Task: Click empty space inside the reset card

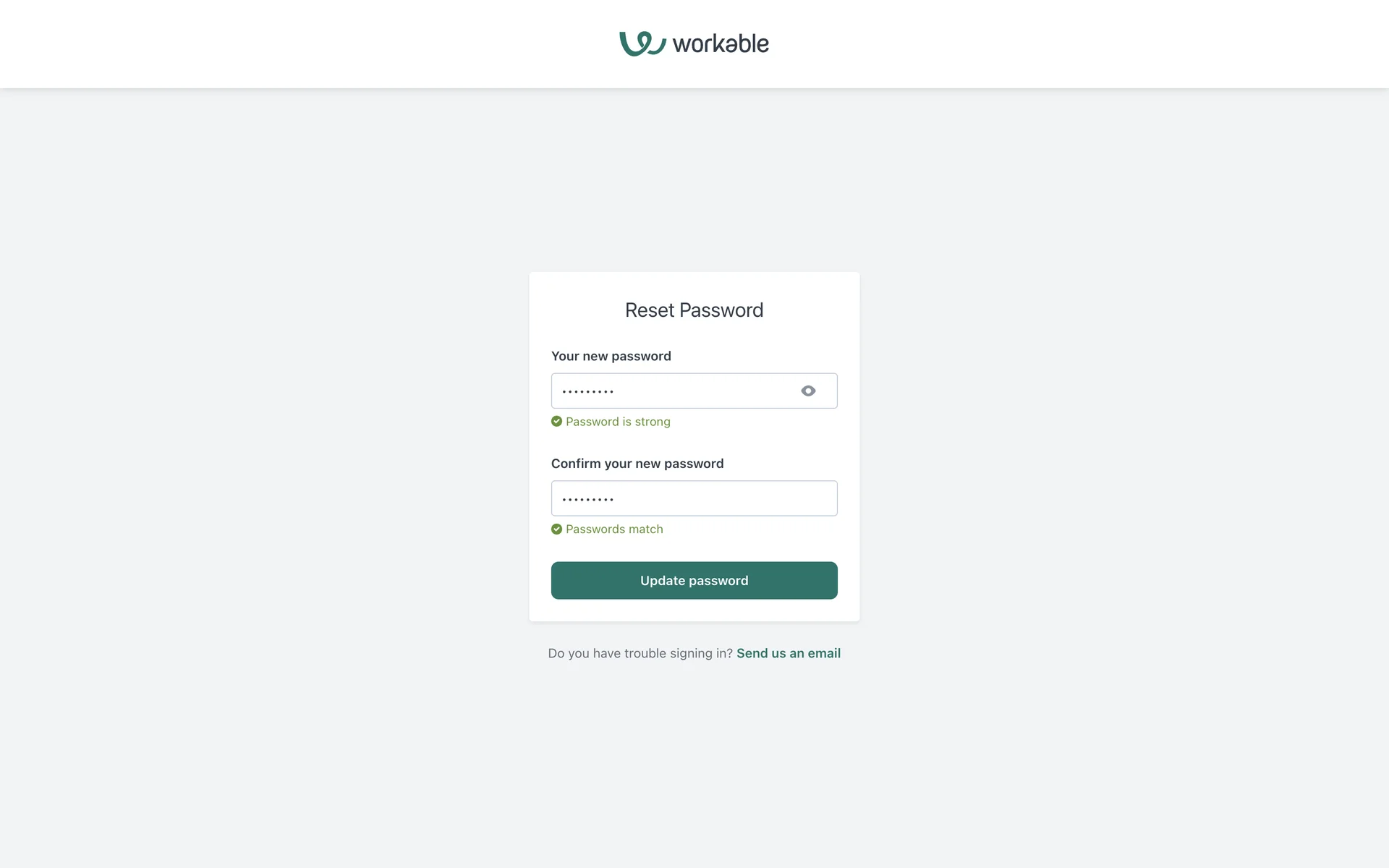Action: click(781, 441)
